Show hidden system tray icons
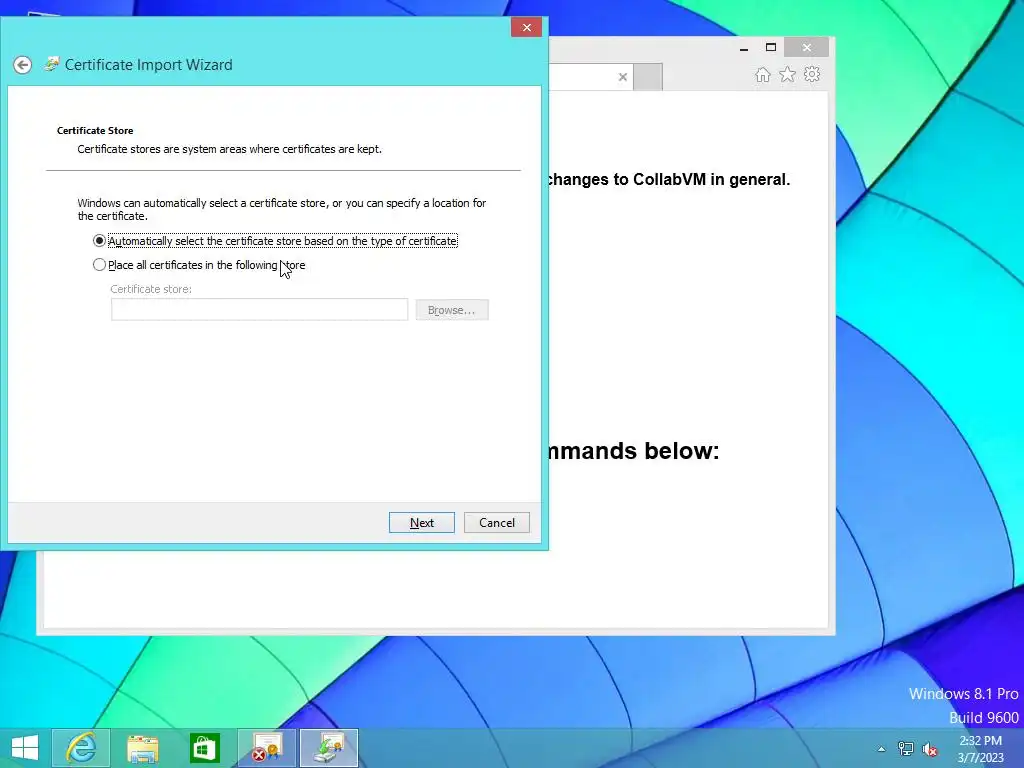Screen dimensions: 1024x768 [881, 749]
